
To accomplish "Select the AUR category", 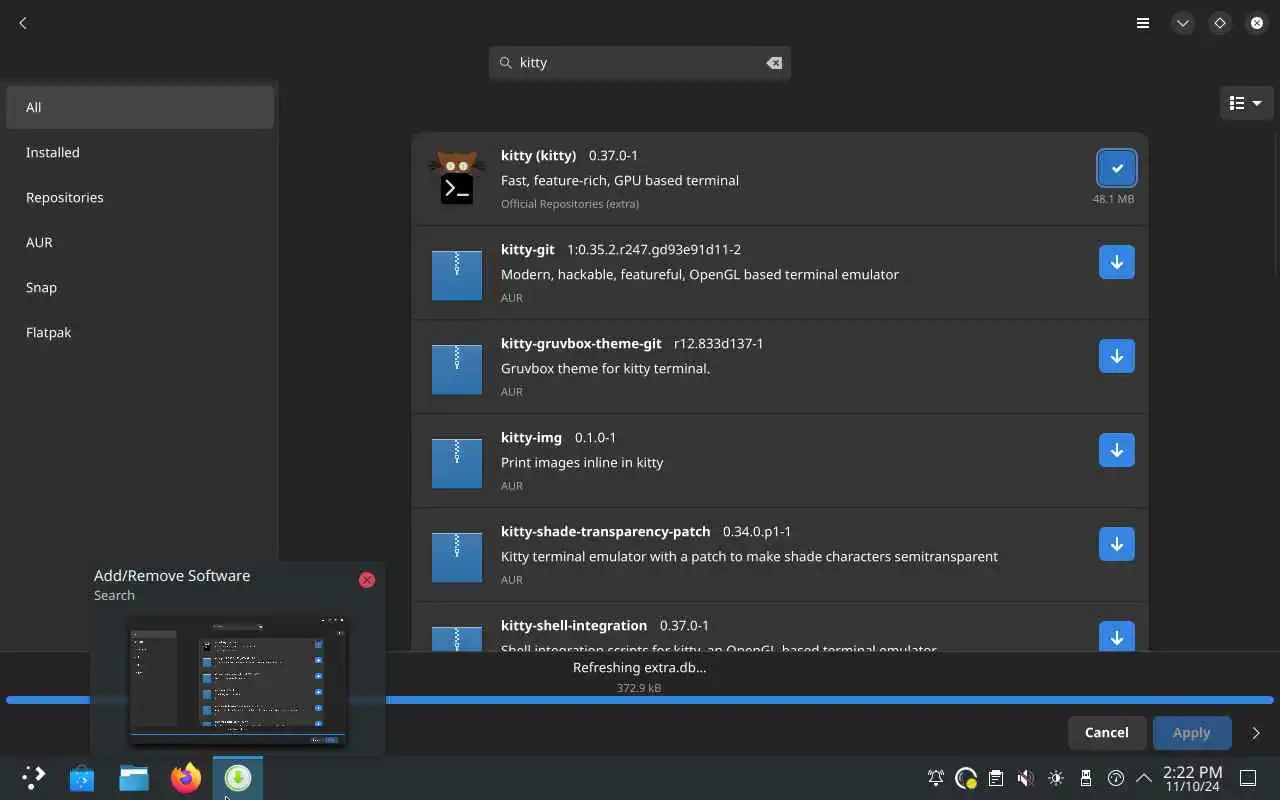I will pyautogui.click(x=140, y=242).
